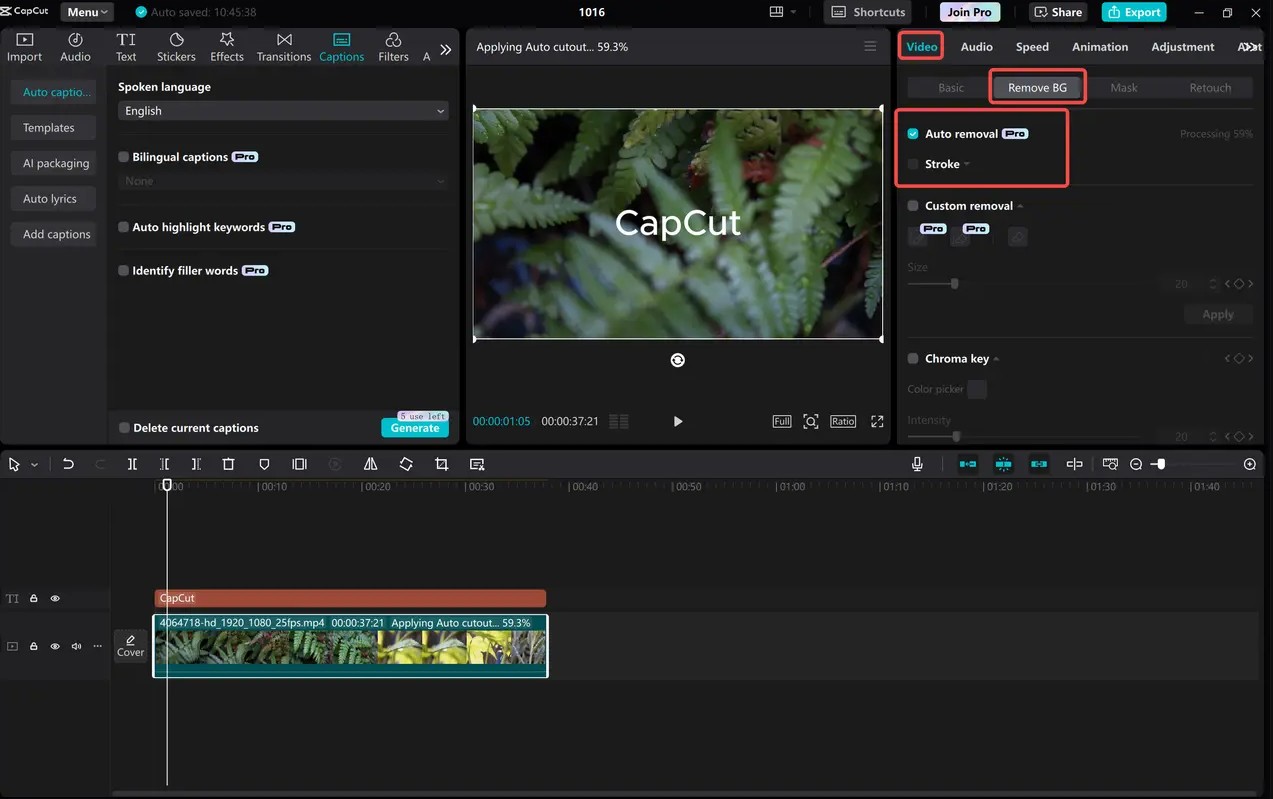The width and height of the screenshot is (1273, 799).
Task: Open the preview panel hamburger menu
Action: pyautogui.click(x=870, y=47)
